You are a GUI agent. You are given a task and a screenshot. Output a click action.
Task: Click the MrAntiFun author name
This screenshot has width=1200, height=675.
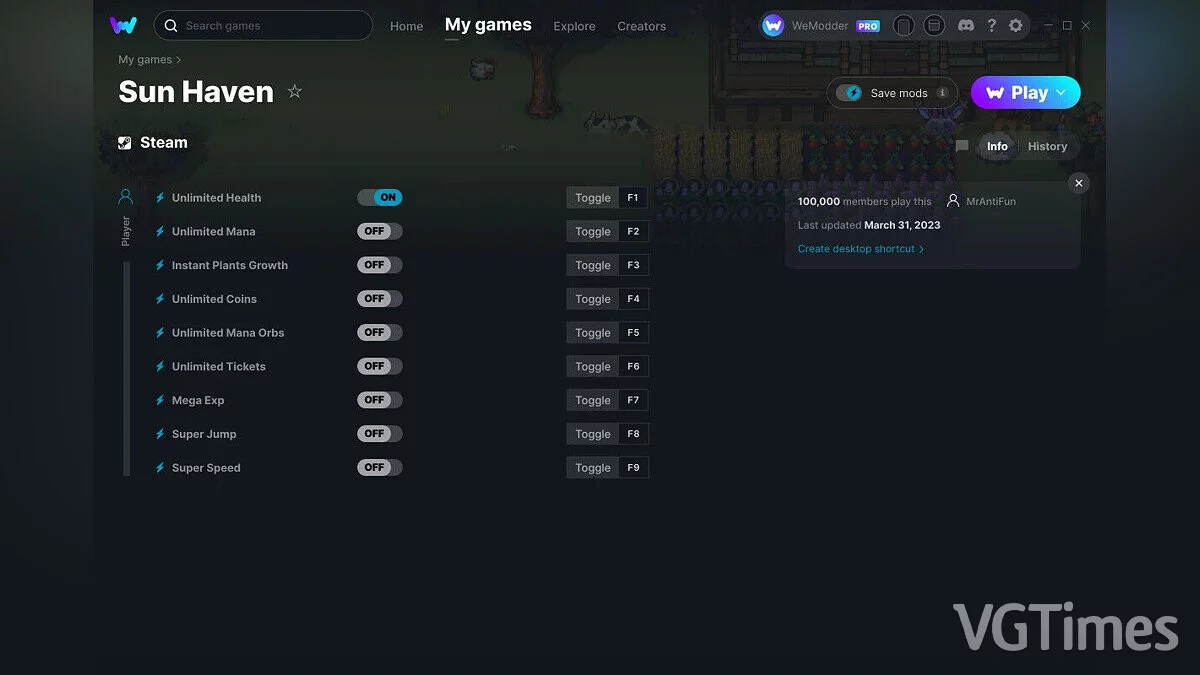[990, 201]
